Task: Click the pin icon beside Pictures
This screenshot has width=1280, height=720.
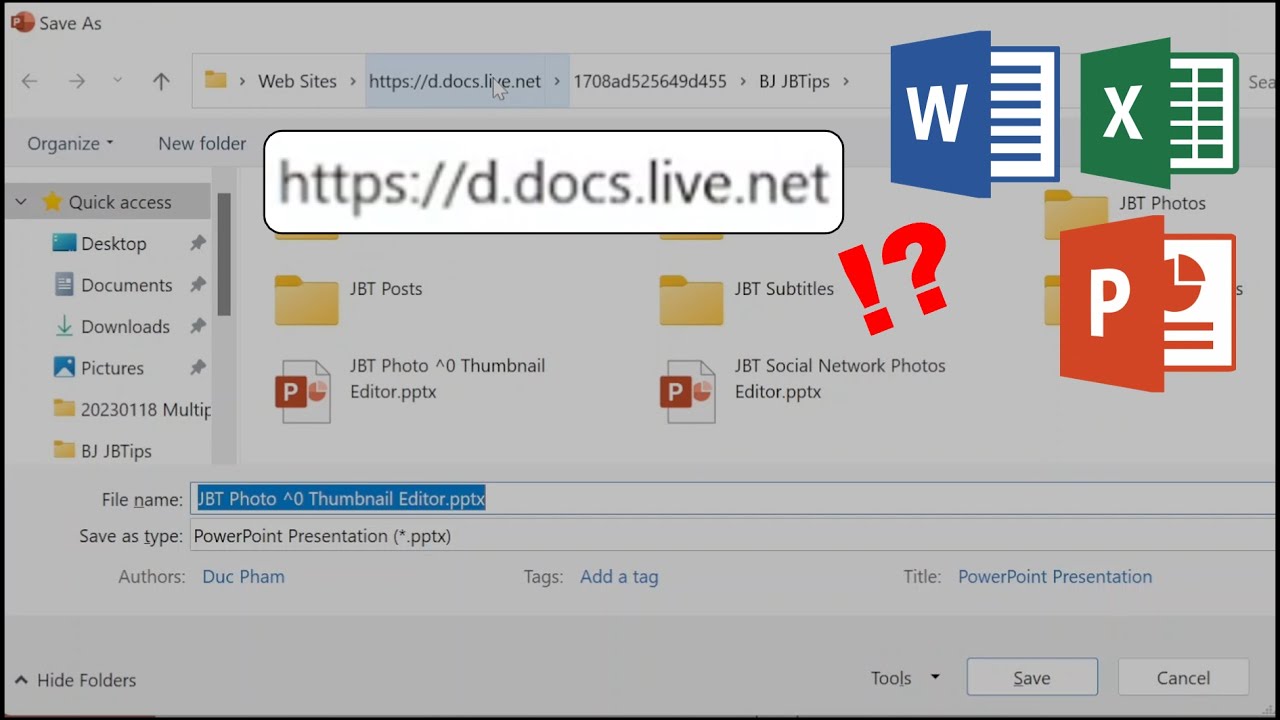Action: pos(198,368)
